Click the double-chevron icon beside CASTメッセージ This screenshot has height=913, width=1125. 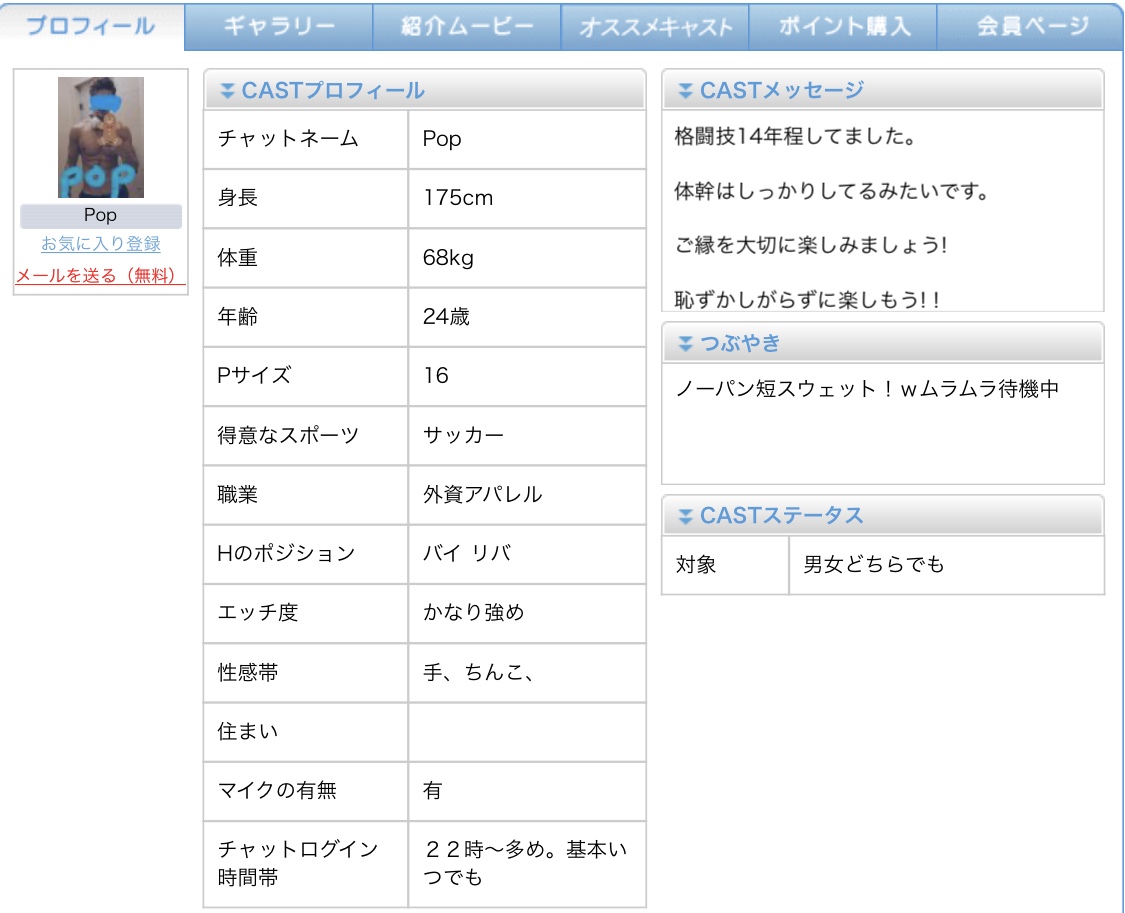(x=685, y=91)
